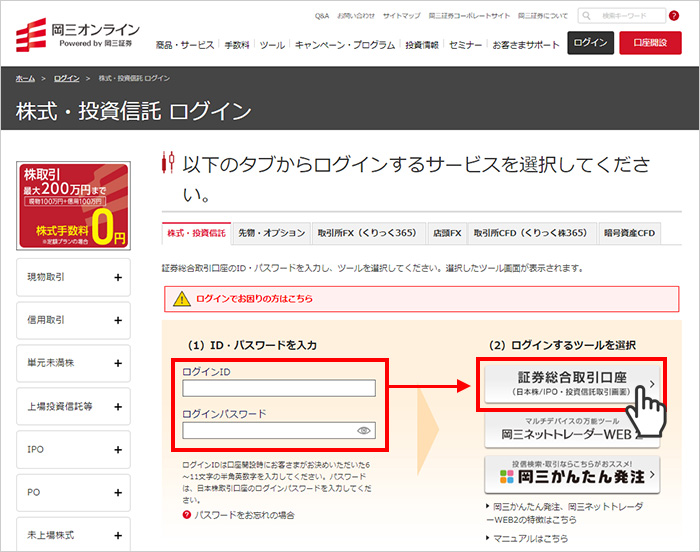Open ツール menu
Image resolution: width=700 pixels, height=552 pixels.
(272, 45)
